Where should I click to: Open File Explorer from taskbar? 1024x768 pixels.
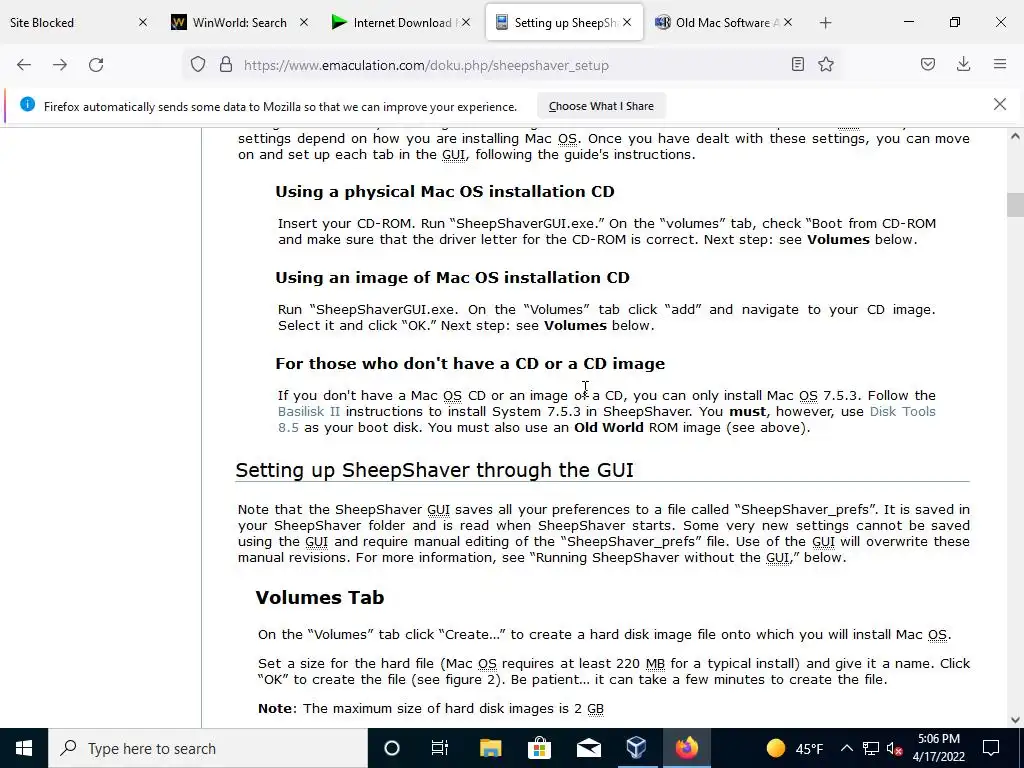coord(490,748)
